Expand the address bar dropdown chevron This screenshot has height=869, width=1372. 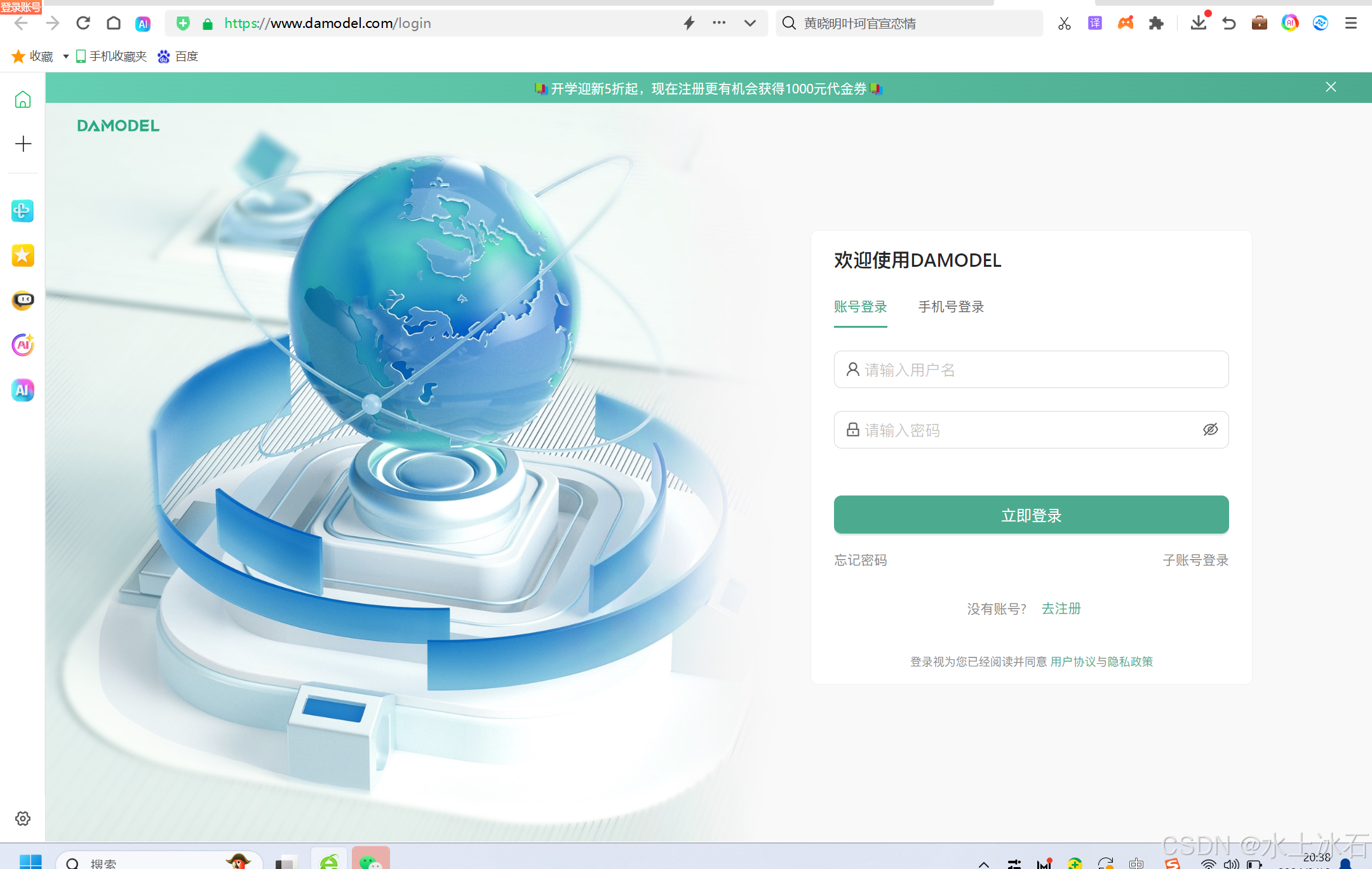click(x=750, y=24)
